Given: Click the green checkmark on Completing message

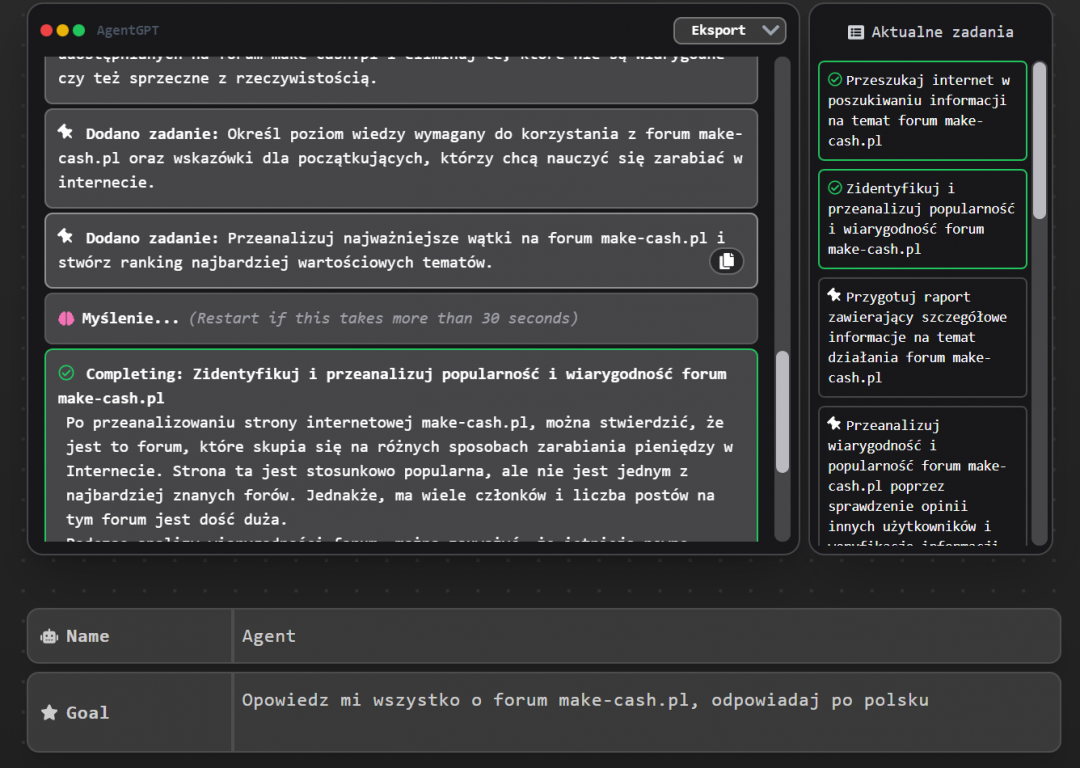Looking at the screenshot, I should [66, 373].
